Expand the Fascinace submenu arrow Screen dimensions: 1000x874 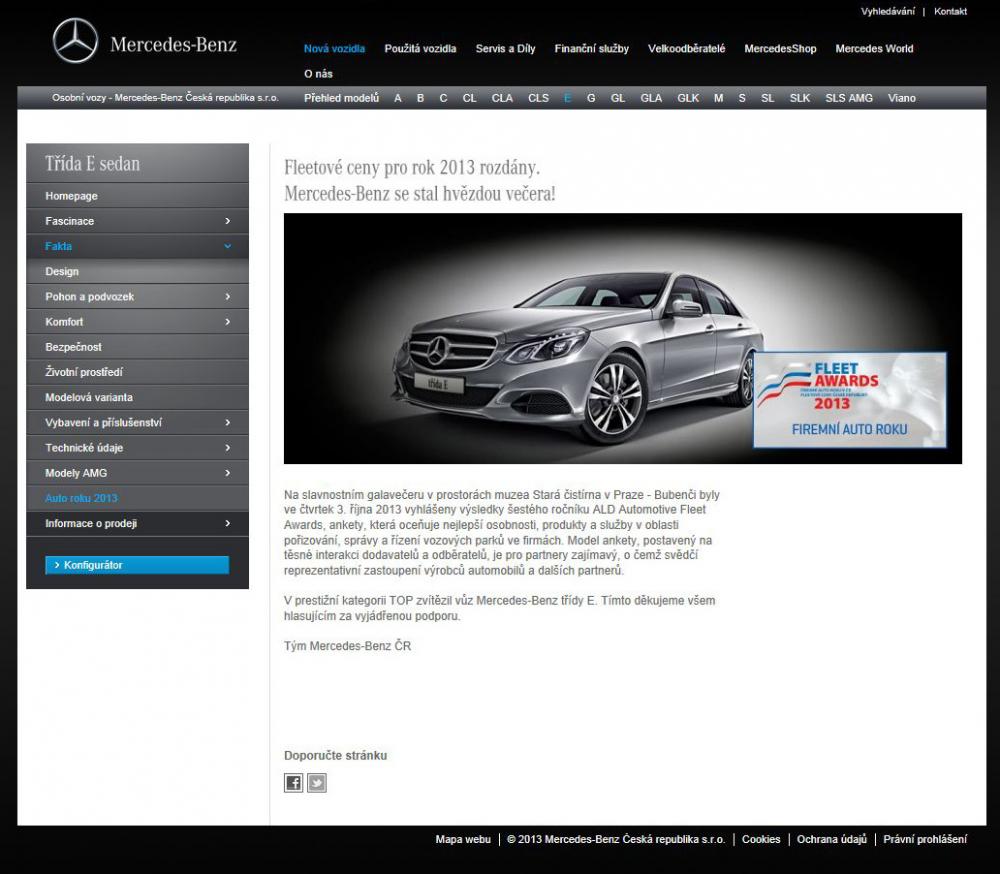coord(228,221)
